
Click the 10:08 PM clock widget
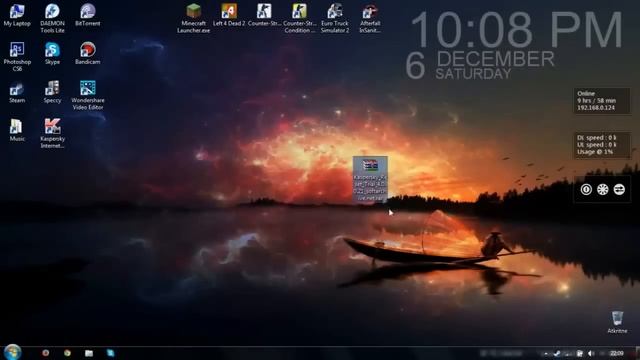click(517, 30)
